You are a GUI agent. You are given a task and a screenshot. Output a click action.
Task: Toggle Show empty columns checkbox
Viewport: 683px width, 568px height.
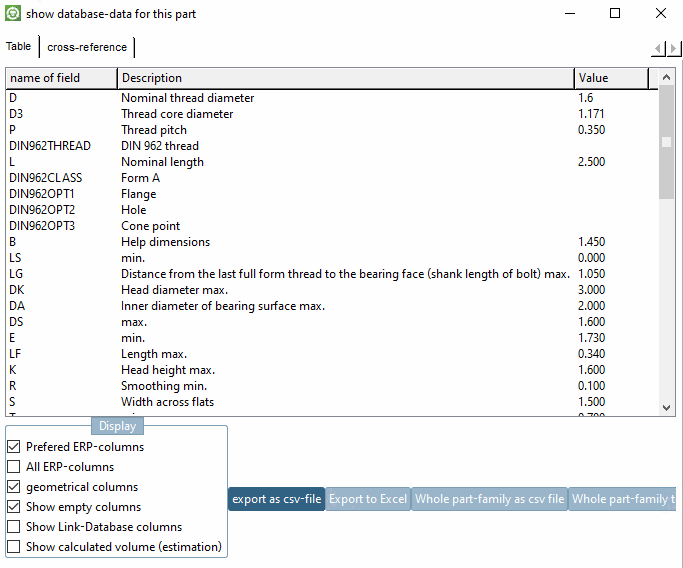(14, 507)
